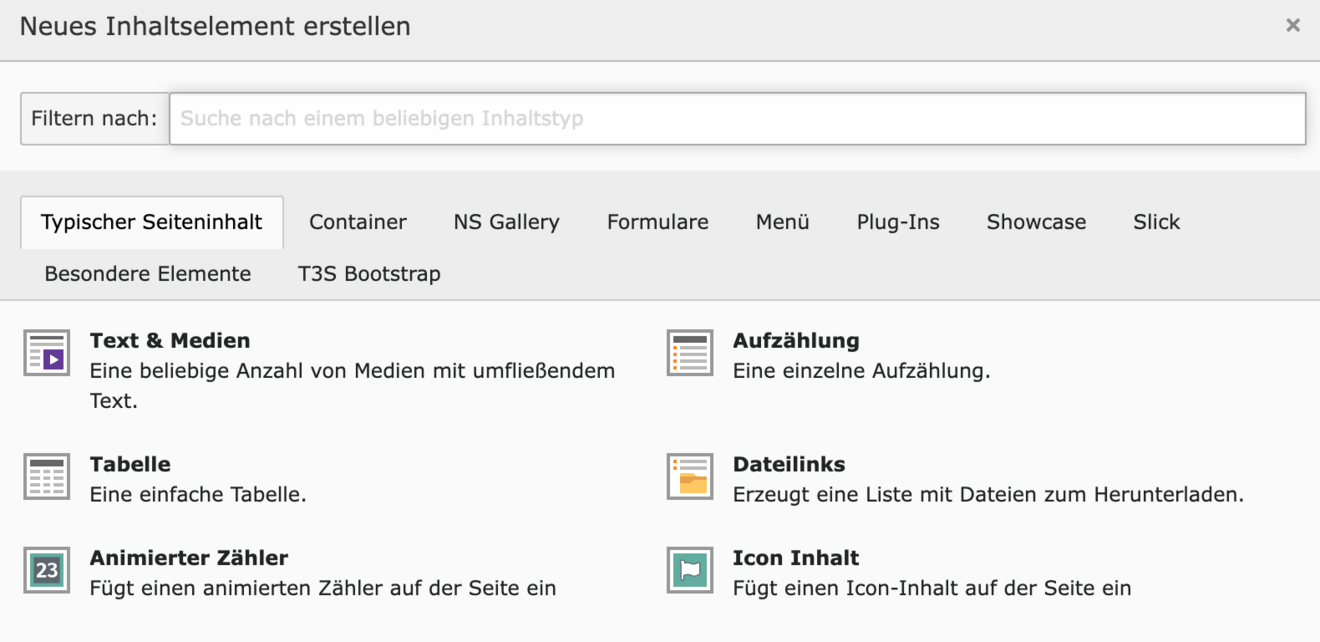Switch to the Showcase tab
The image size is (1320, 642).
1036,222
